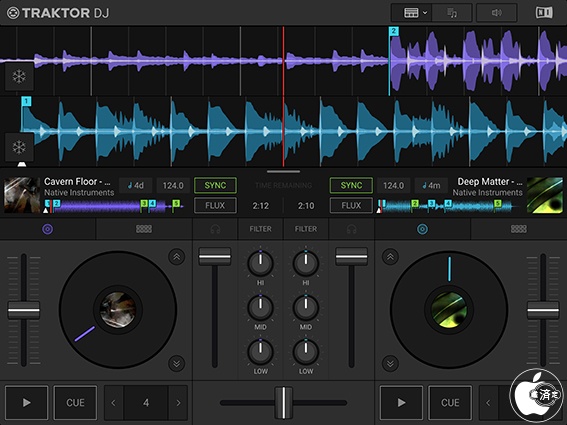Toggle FLUX on Deep Matter deck

click(351, 205)
